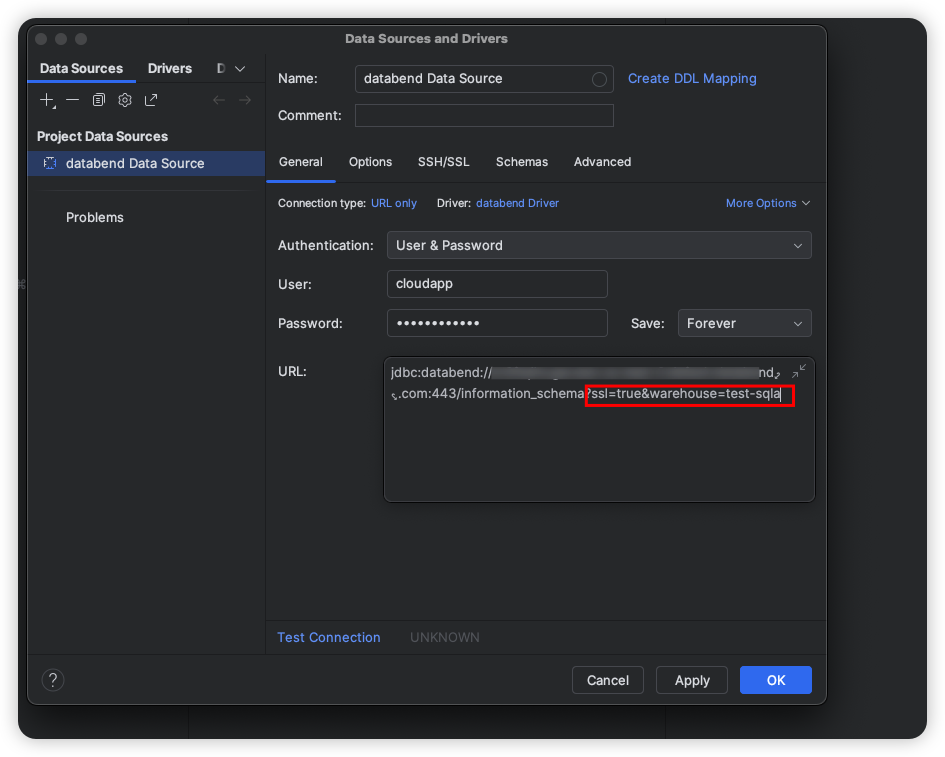This screenshot has width=945, height=757.
Task: Switch to the SSH/SSL tab
Action: [444, 162]
